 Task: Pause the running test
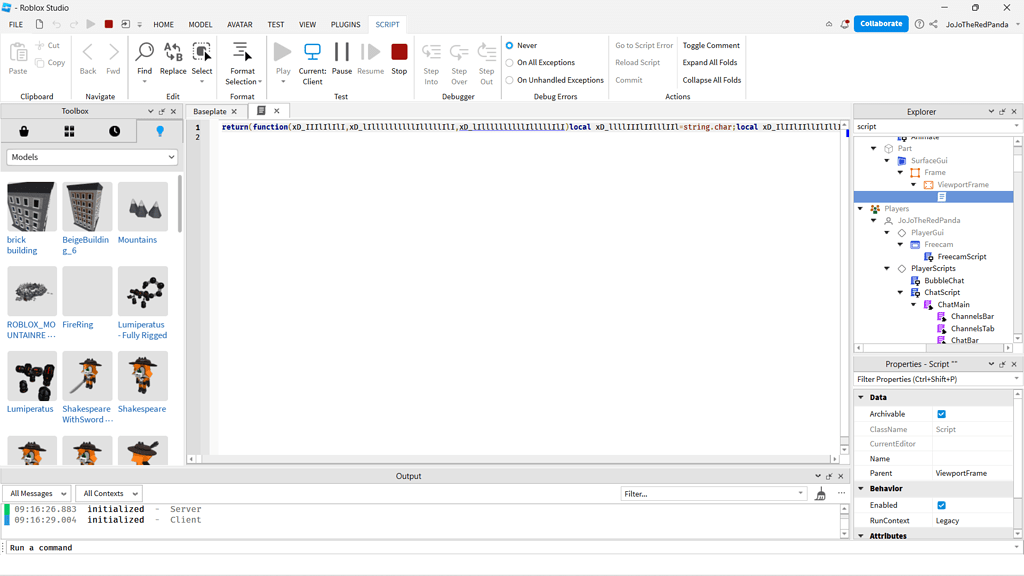342,52
